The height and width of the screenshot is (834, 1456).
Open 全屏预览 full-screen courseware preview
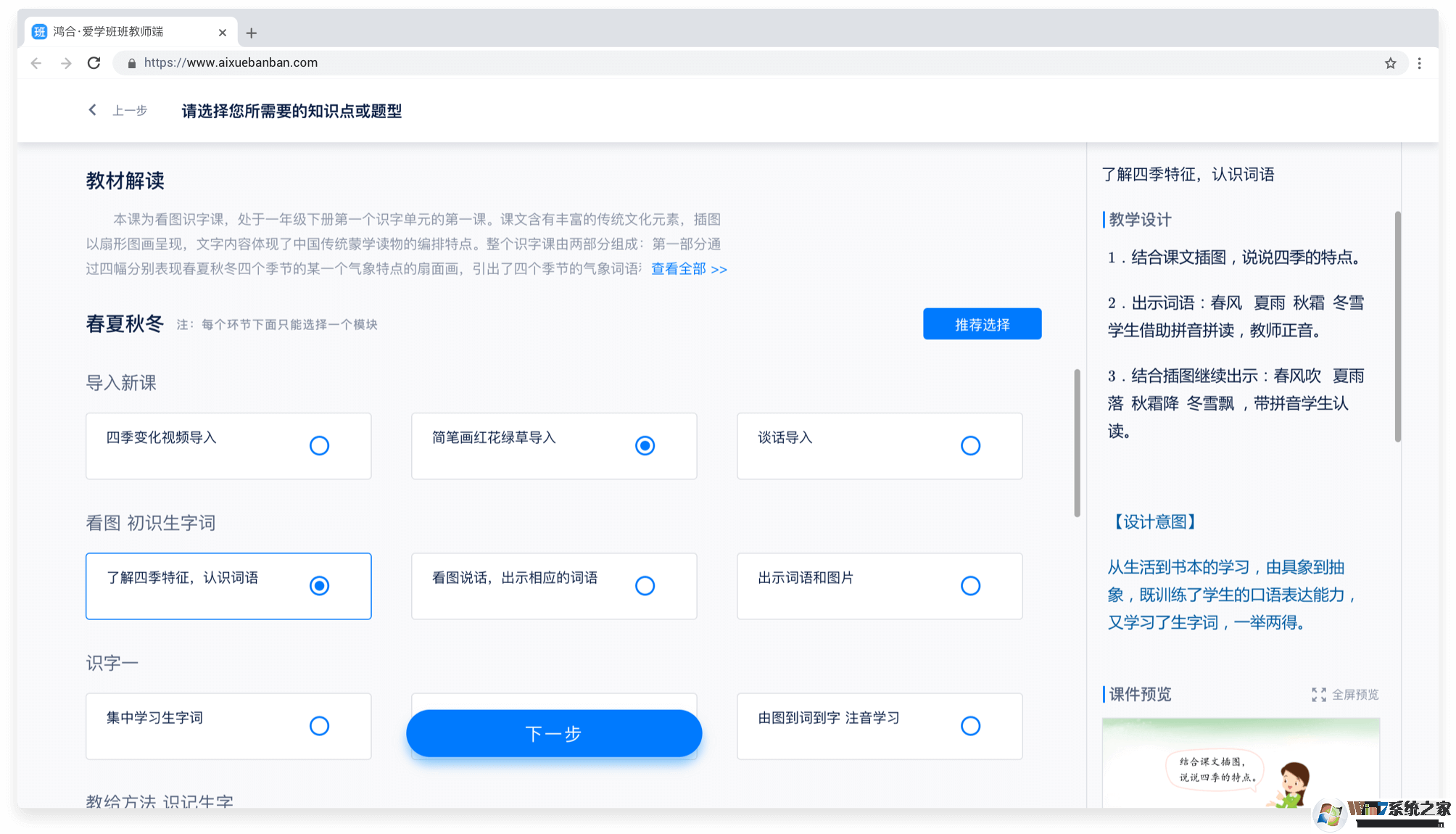pos(1346,695)
